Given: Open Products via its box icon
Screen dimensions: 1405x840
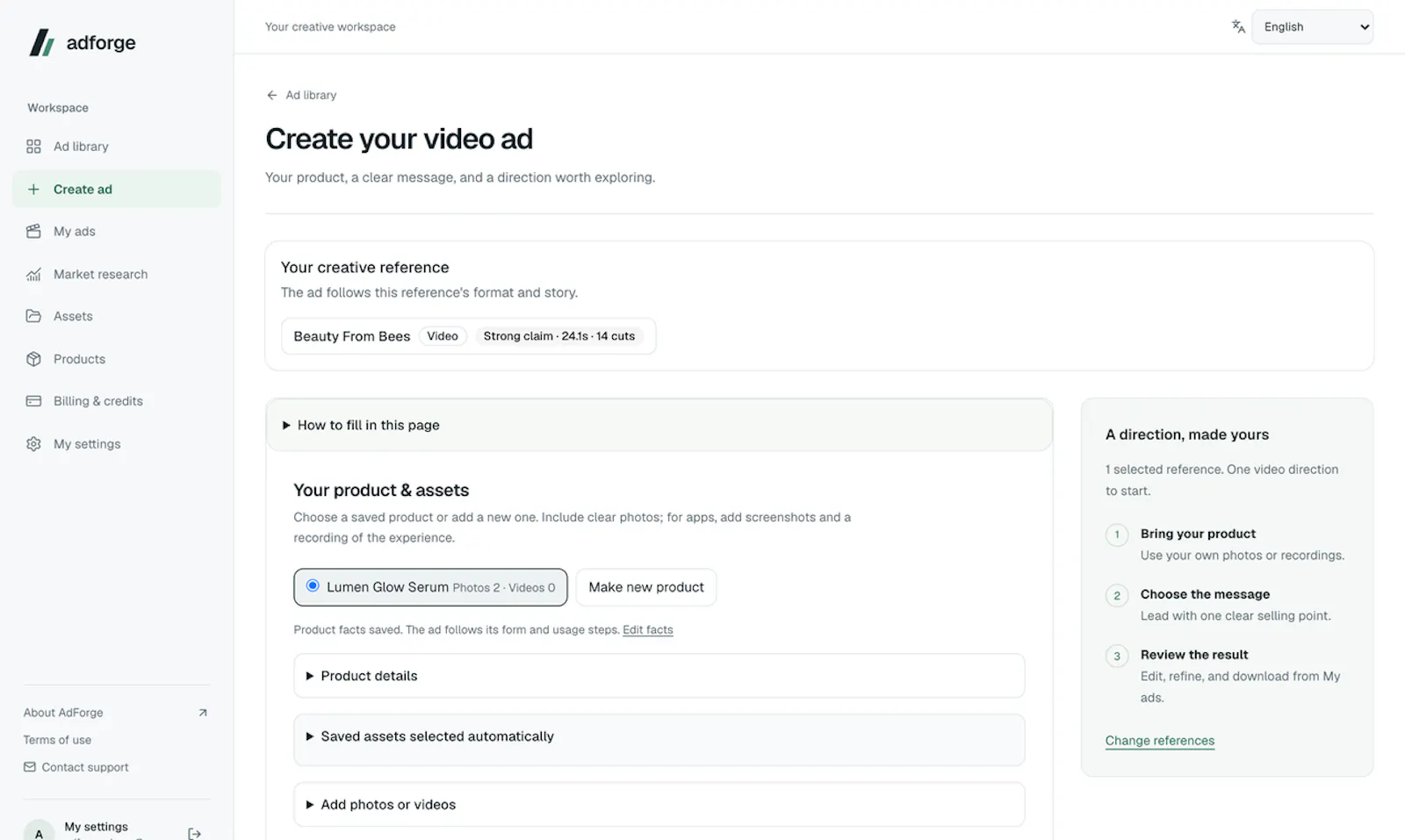Looking at the screenshot, I should click(x=33, y=359).
